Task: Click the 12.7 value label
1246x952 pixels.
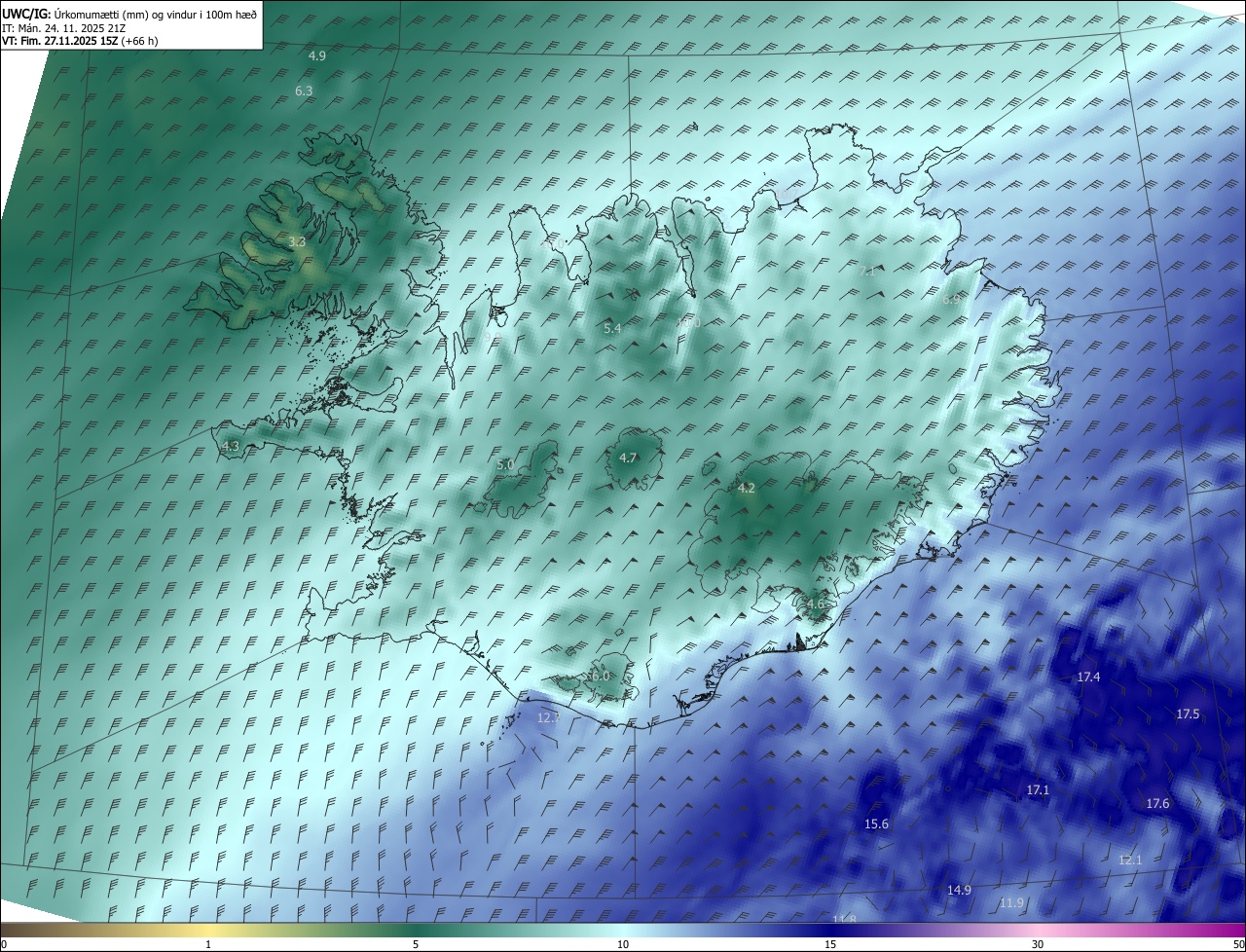Action: [x=549, y=718]
